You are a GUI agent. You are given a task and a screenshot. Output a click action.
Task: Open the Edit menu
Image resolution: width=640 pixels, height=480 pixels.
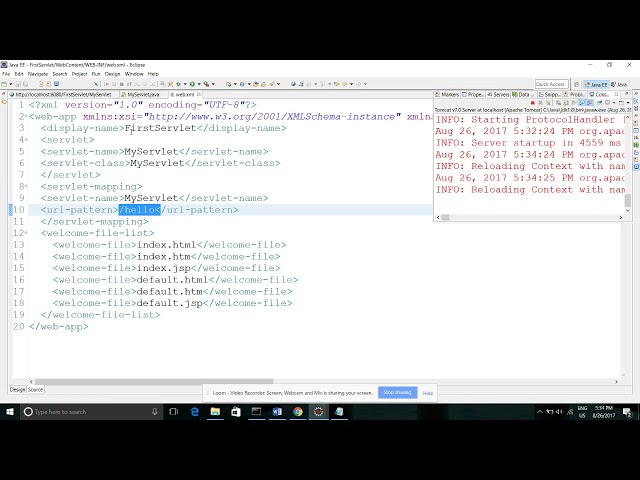pos(19,74)
